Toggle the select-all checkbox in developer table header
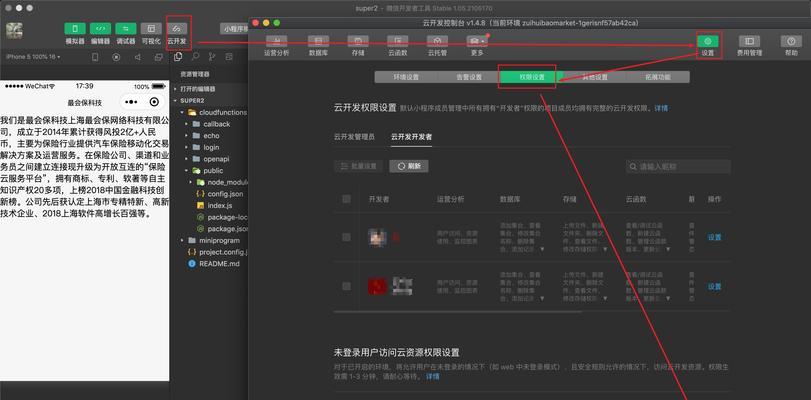811x400 pixels. (346, 199)
